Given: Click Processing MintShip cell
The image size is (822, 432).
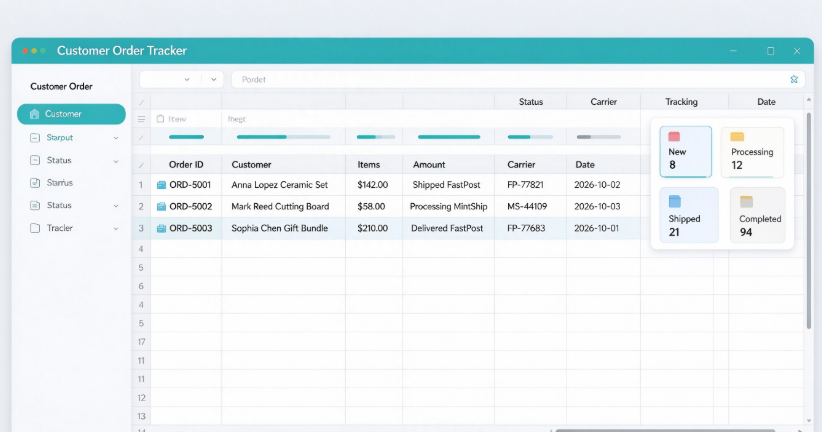Looking at the screenshot, I should (448, 207).
